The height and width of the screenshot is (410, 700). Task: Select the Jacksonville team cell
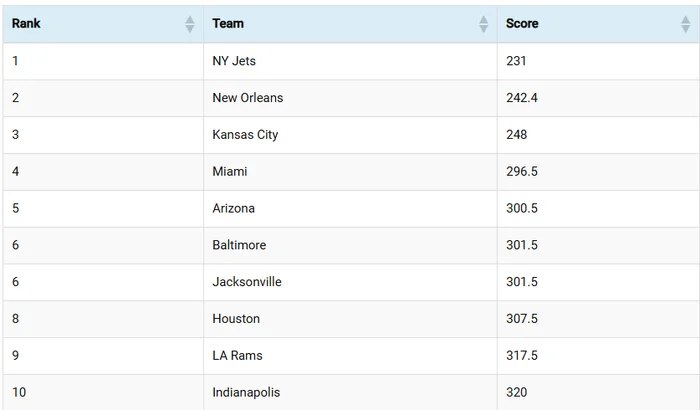pos(247,282)
